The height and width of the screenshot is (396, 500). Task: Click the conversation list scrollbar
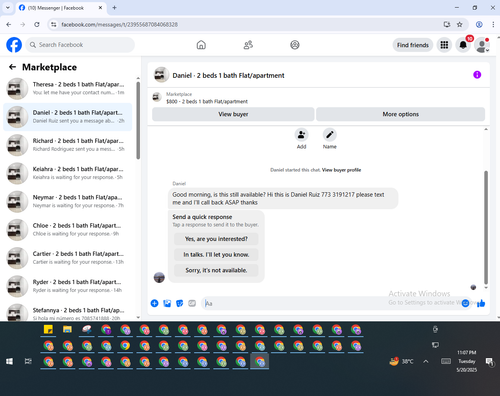coord(138,120)
